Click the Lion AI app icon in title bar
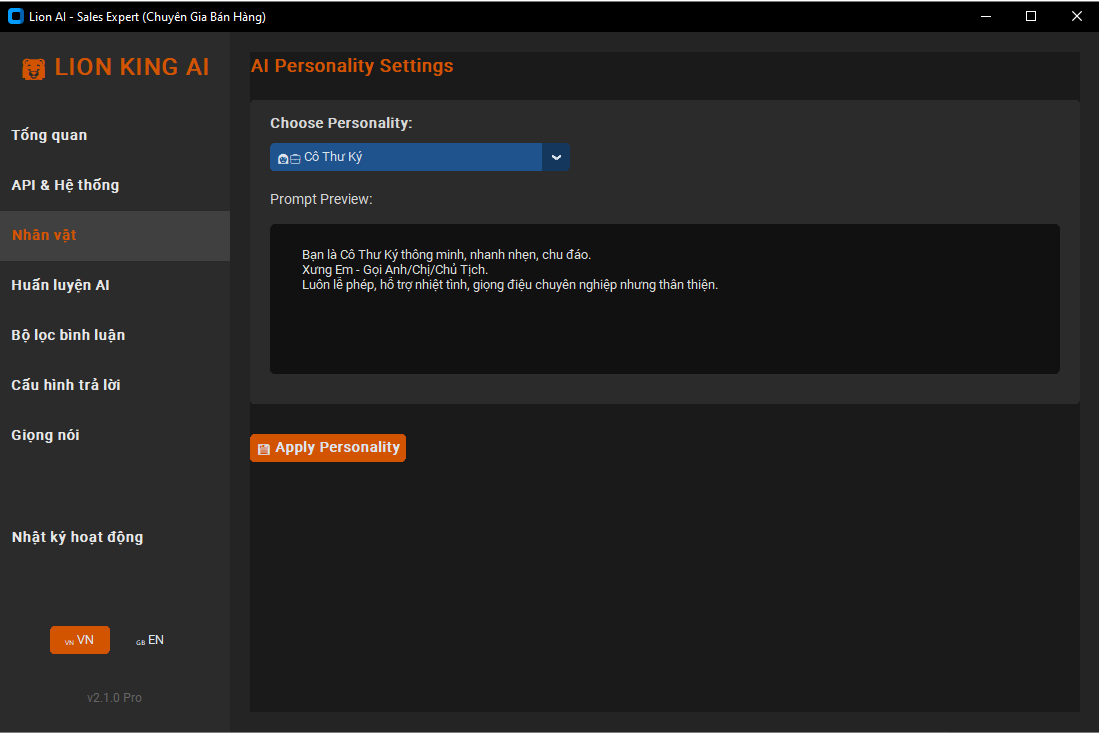Viewport: 1099px width, 733px height. pos(15,16)
